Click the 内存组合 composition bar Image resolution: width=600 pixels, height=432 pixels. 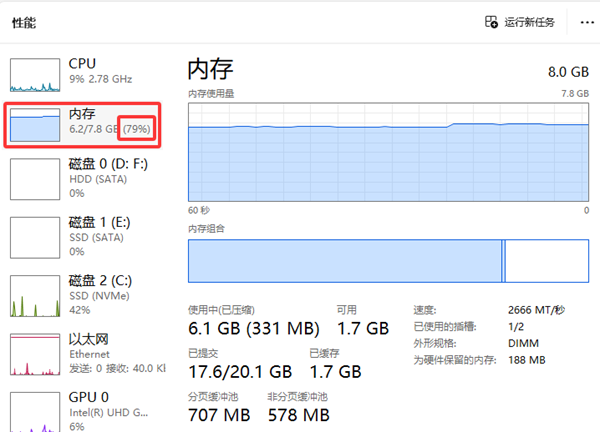click(x=388, y=261)
